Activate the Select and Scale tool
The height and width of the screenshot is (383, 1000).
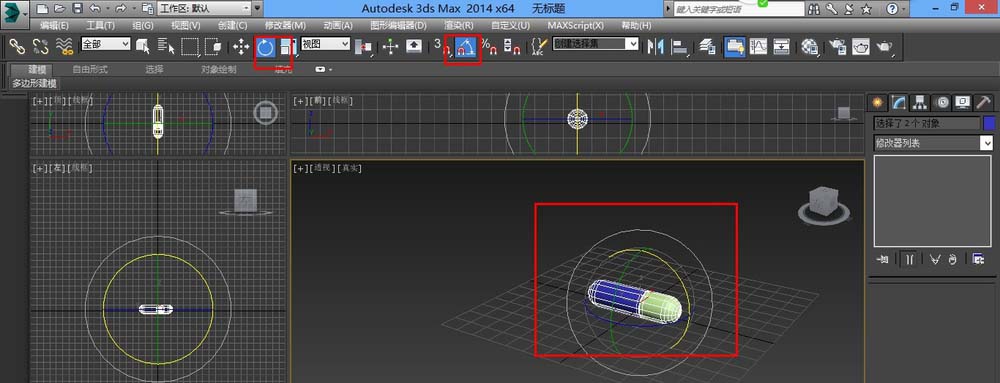pyautogui.click(x=288, y=47)
